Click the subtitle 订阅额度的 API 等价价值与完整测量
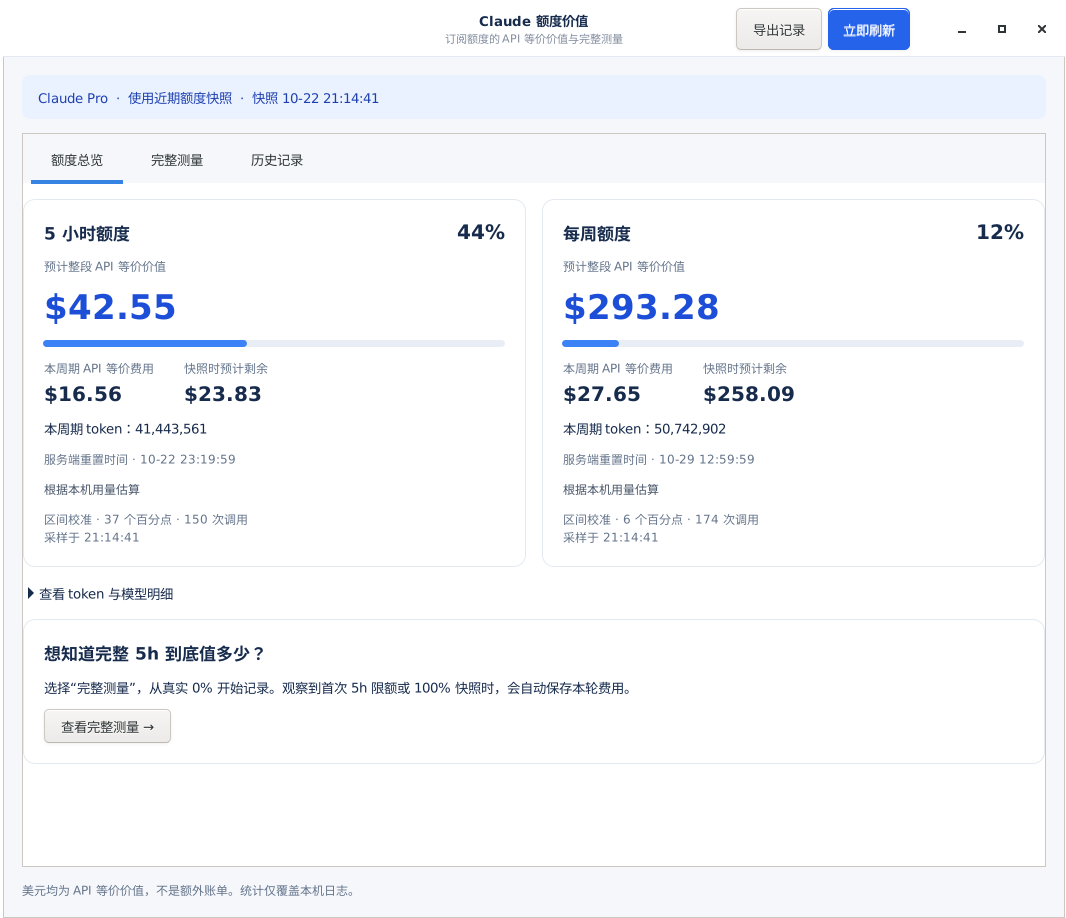The image size is (1066, 918). pos(534,39)
